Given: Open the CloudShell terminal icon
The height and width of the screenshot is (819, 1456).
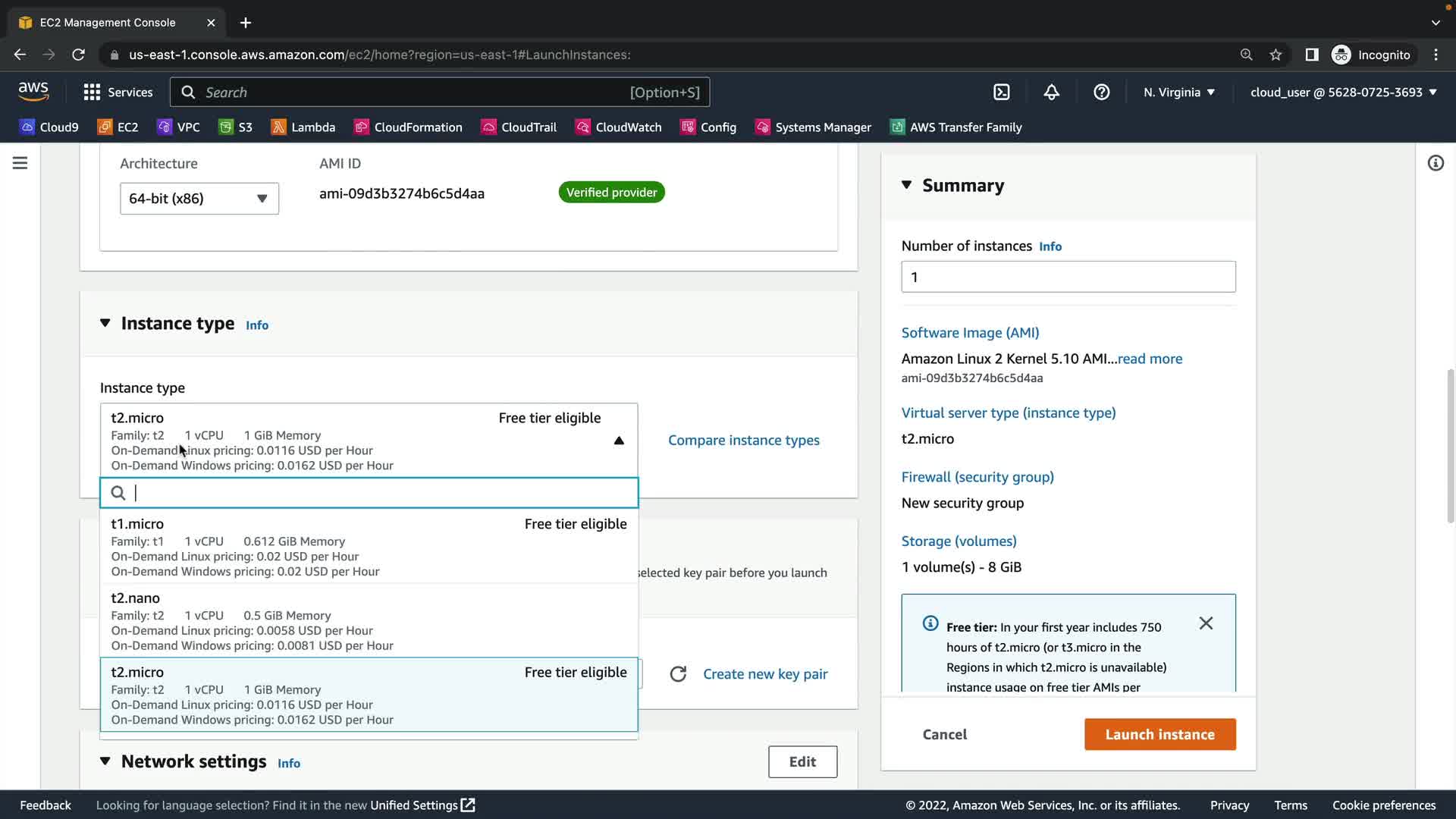Looking at the screenshot, I should click(1002, 92).
